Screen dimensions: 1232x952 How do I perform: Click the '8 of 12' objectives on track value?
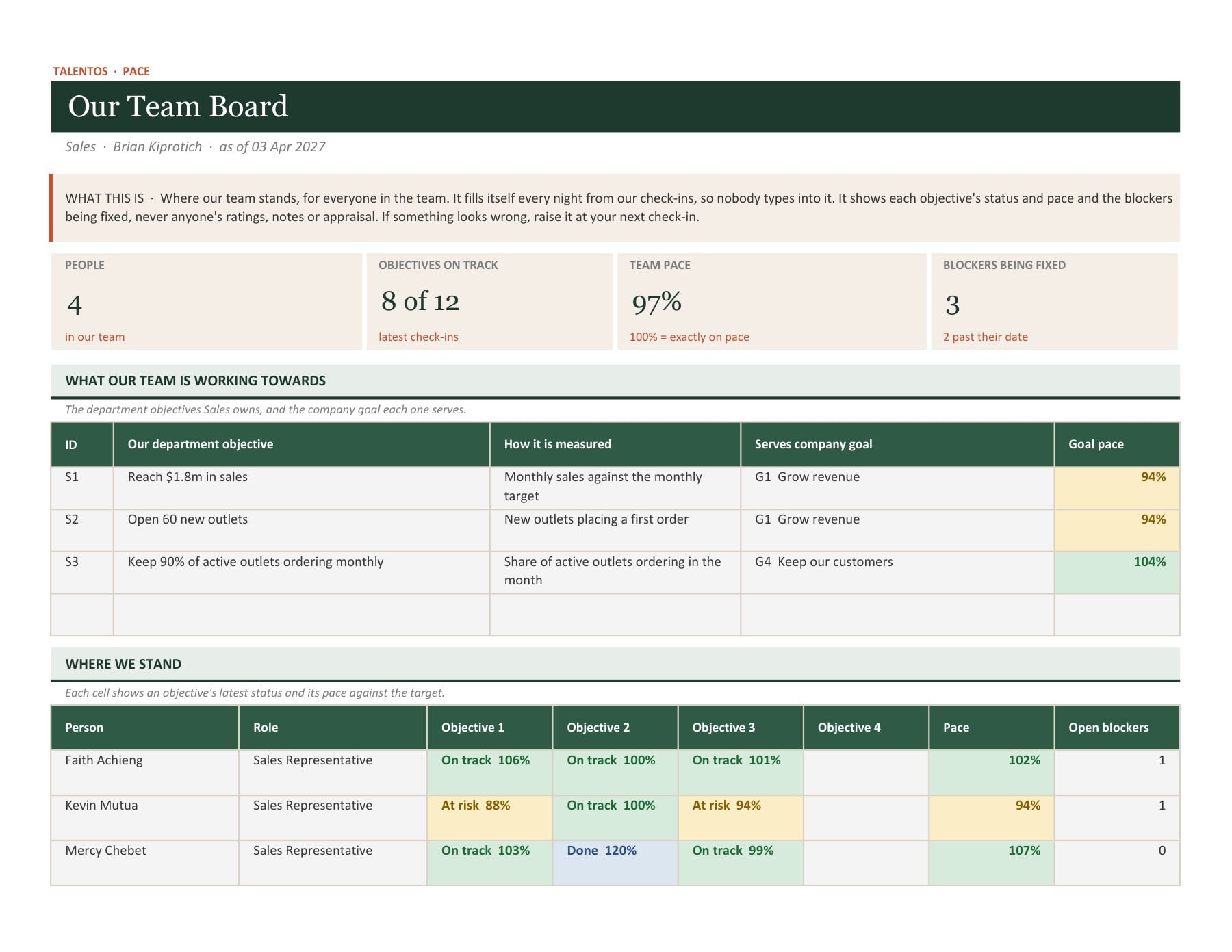pos(420,301)
